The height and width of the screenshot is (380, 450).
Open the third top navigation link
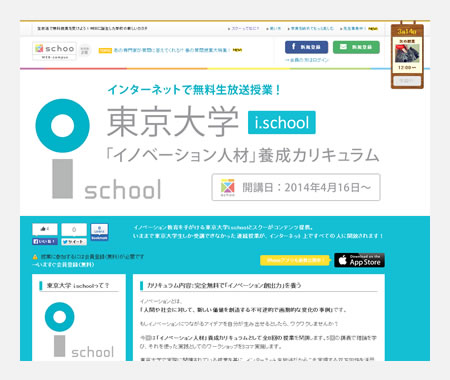coord(311,29)
